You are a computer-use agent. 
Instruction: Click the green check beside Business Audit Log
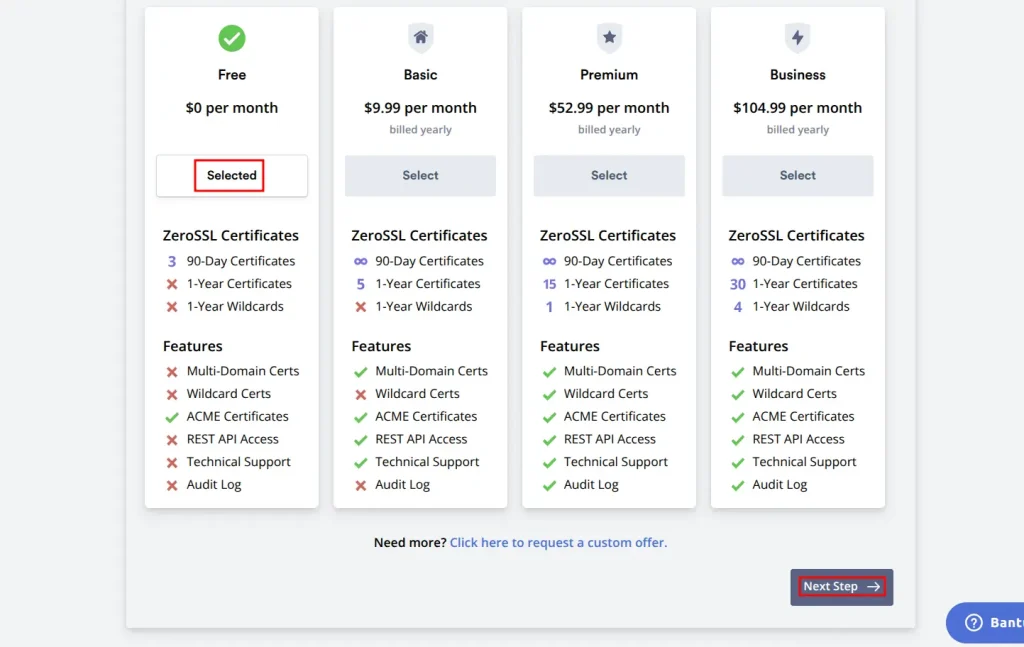pyautogui.click(x=740, y=484)
